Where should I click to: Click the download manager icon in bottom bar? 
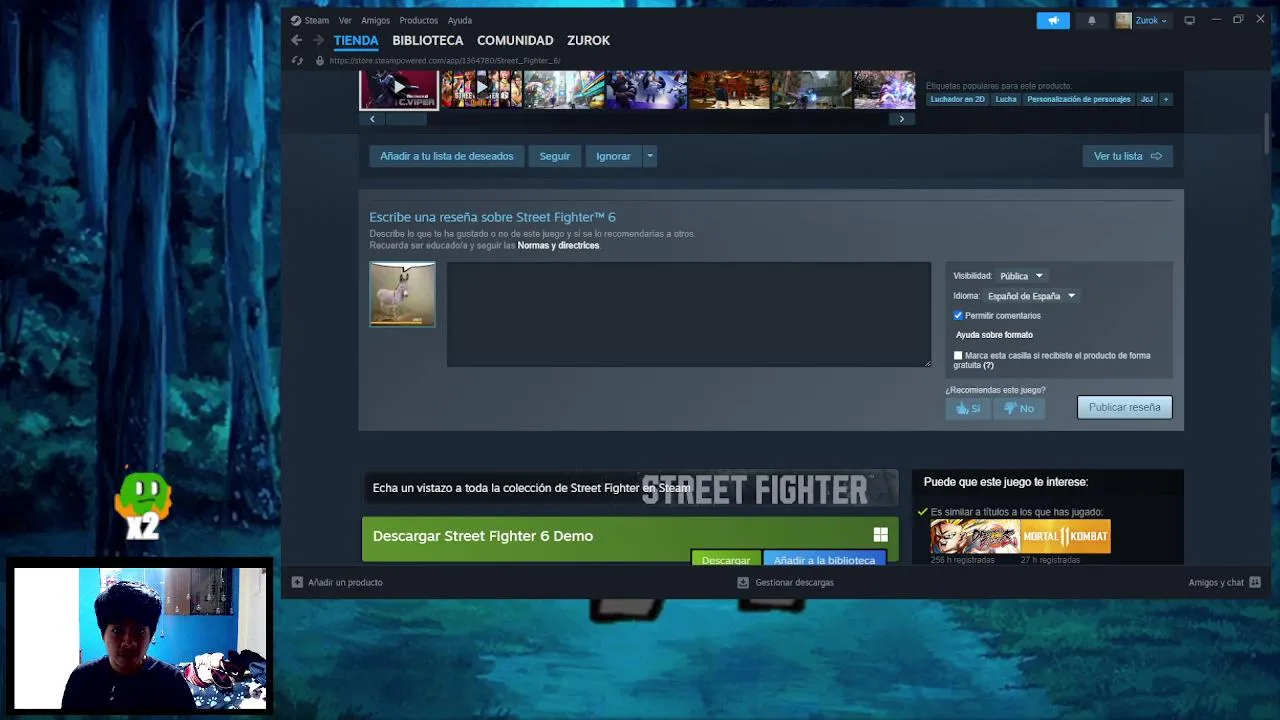743,582
